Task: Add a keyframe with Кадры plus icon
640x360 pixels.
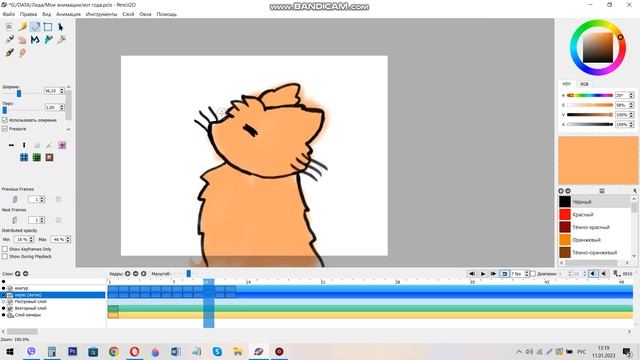Action: 128,274
